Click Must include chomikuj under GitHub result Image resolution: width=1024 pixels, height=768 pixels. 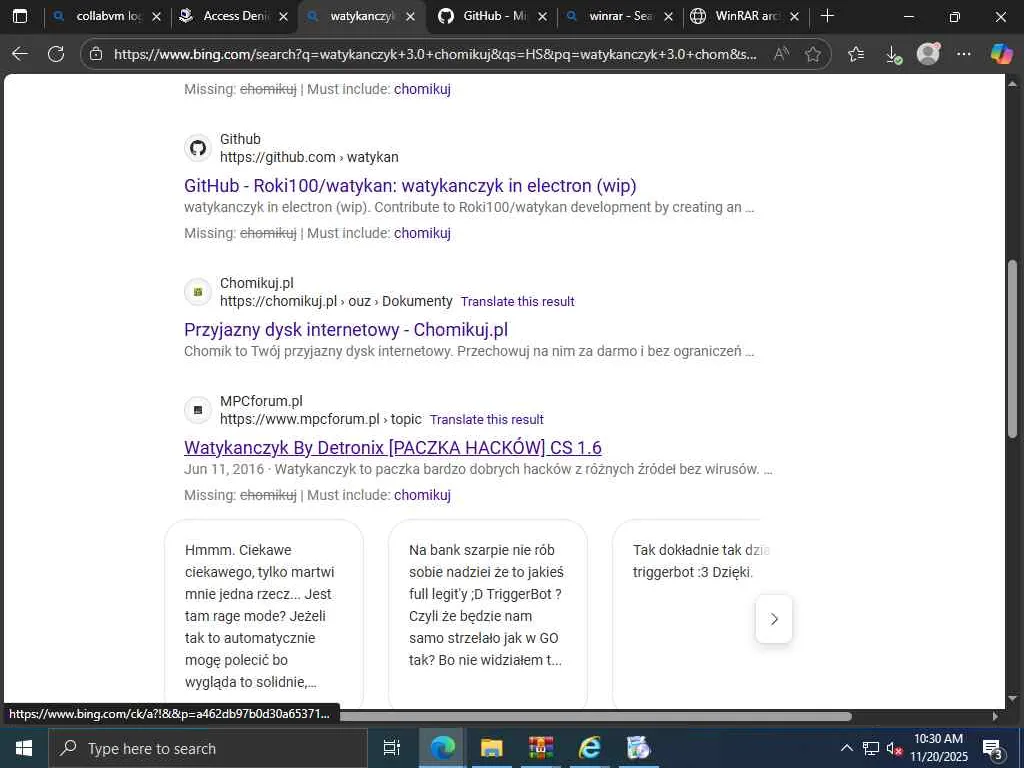click(422, 233)
